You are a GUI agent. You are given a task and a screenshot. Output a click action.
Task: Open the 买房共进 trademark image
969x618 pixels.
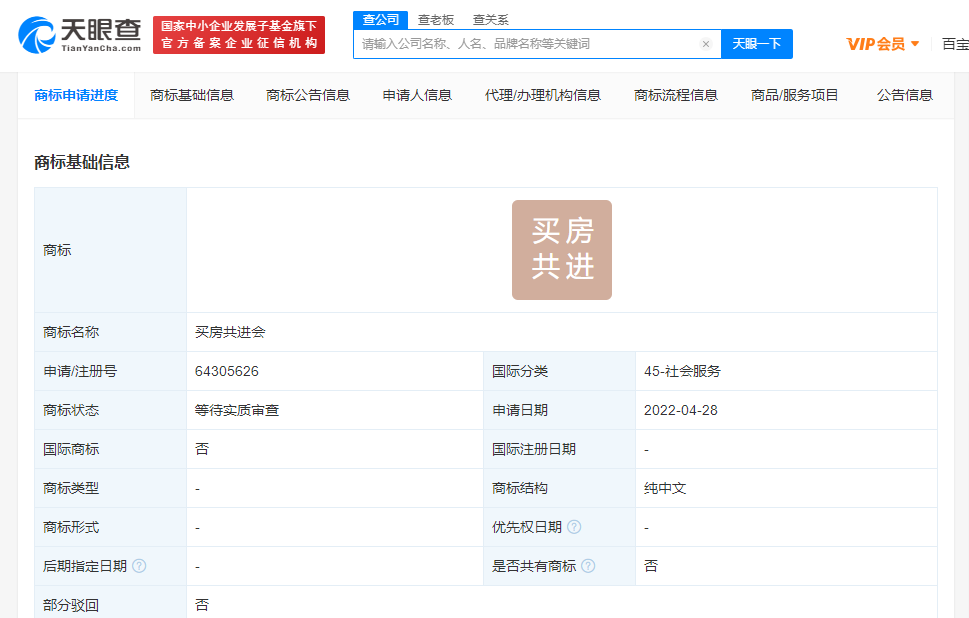562,250
